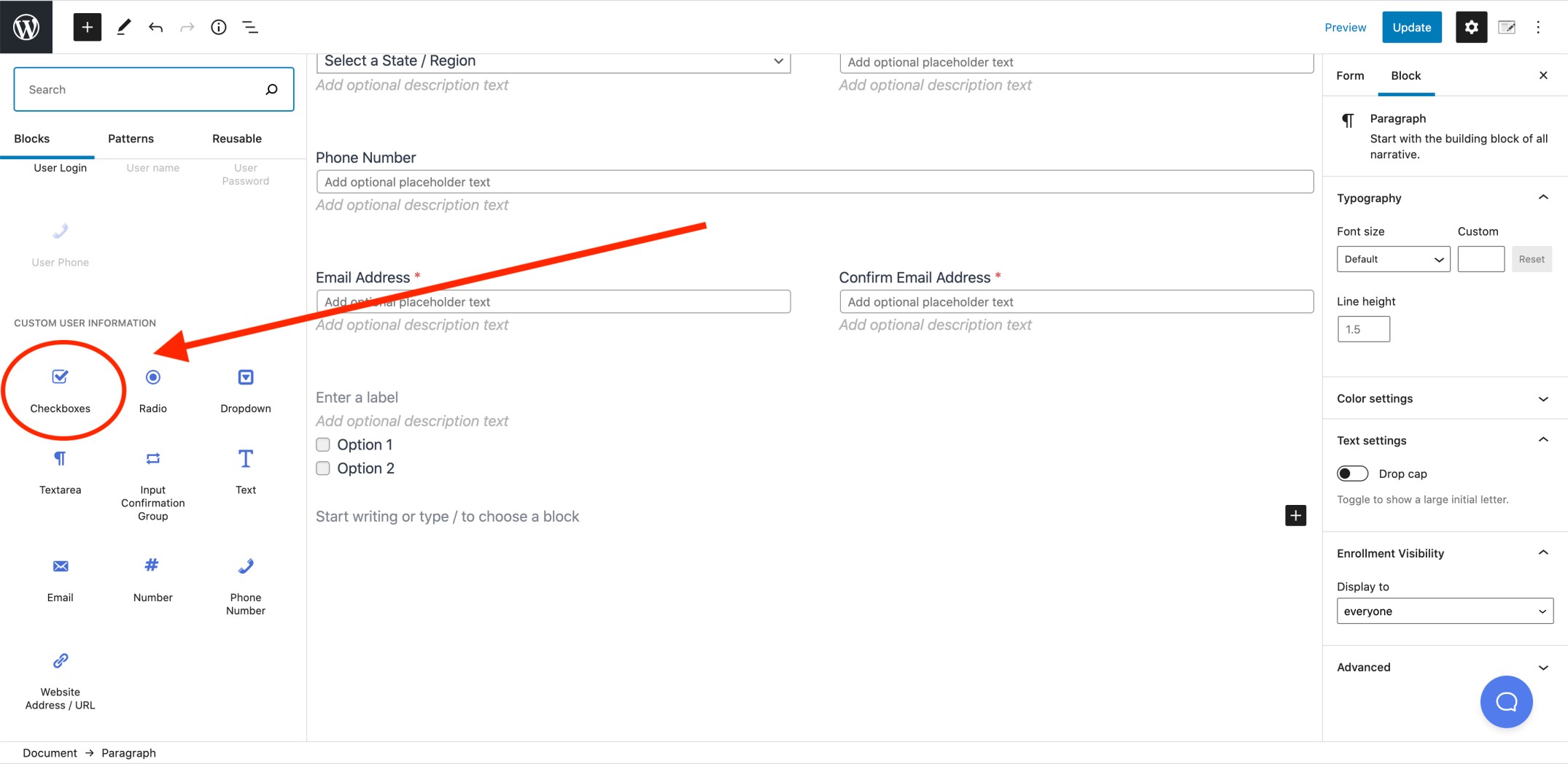Check the Option 1 checkbox
Image resolution: width=1568 pixels, height=764 pixels.
[x=323, y=444]
